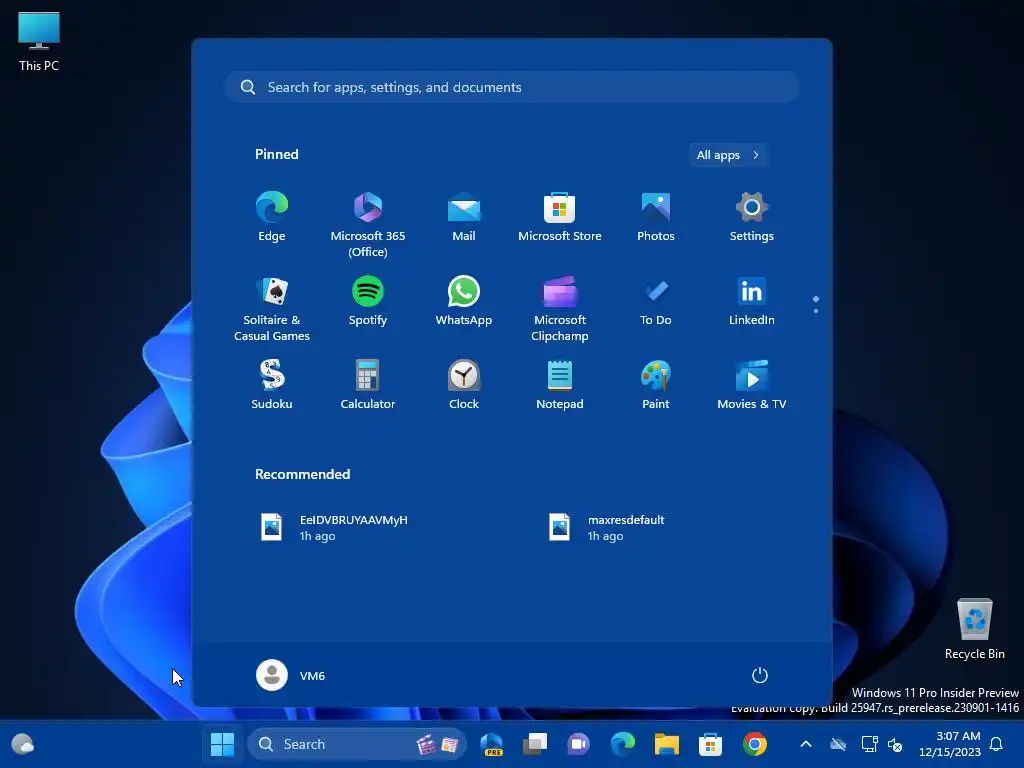Launch WhatsApp
This screenshot has width=1024, height=768.
(x=464, y=302)
